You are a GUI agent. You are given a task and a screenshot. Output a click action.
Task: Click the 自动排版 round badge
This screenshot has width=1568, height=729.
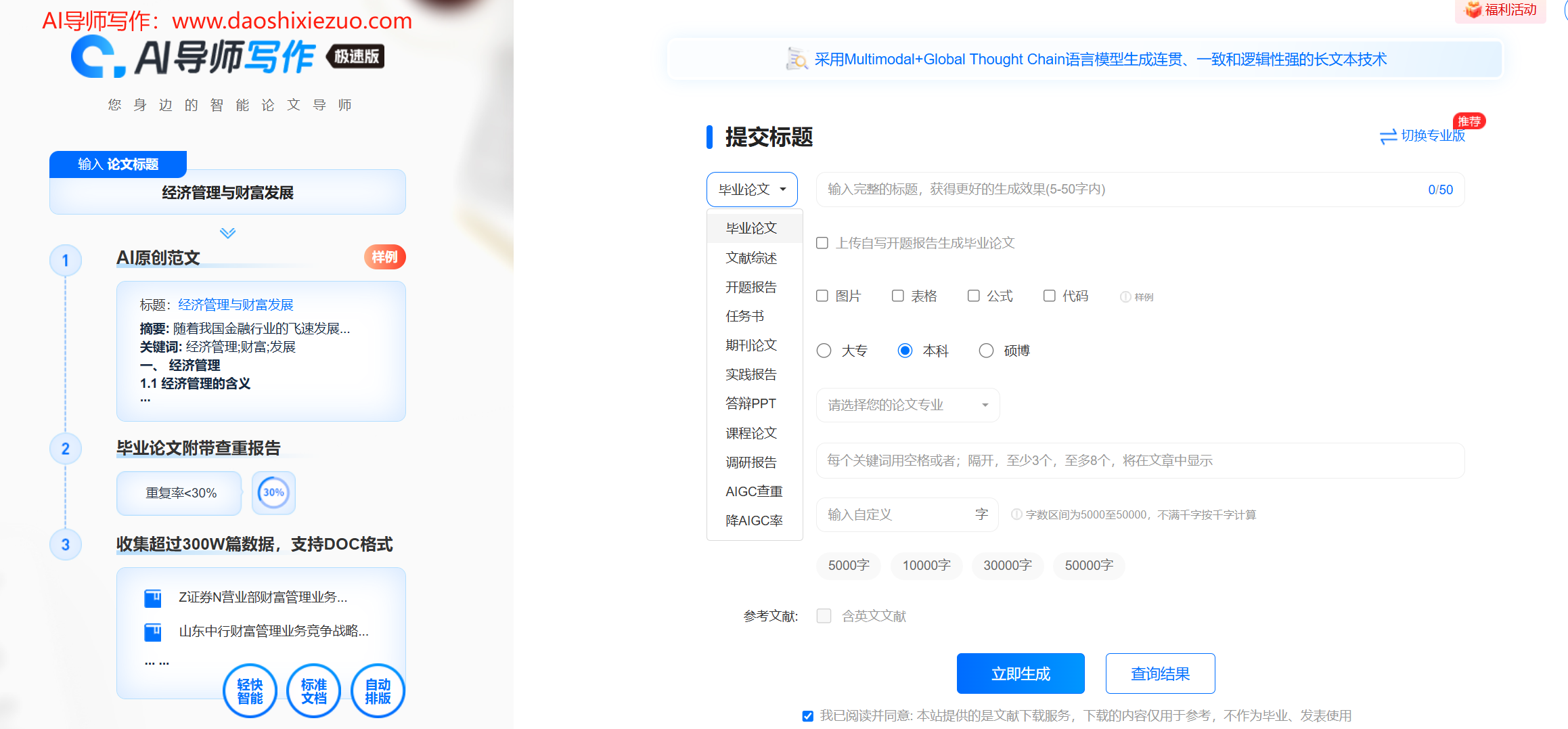[x=378, y=691]
